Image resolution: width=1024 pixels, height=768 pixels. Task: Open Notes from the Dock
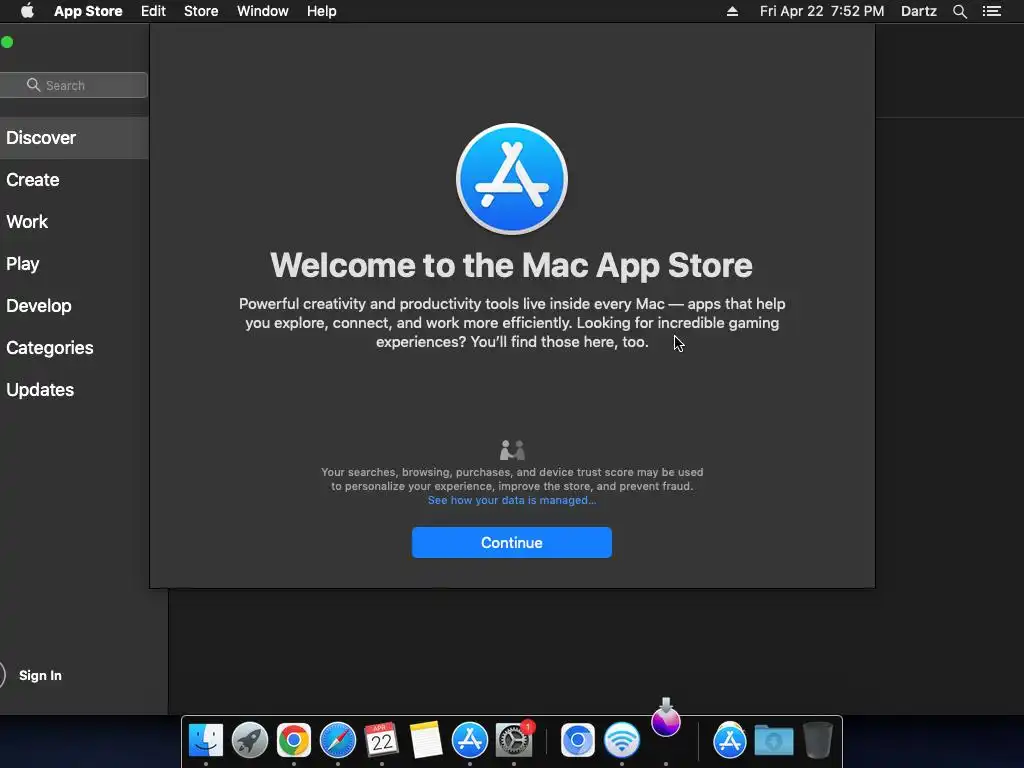[426, 741]
